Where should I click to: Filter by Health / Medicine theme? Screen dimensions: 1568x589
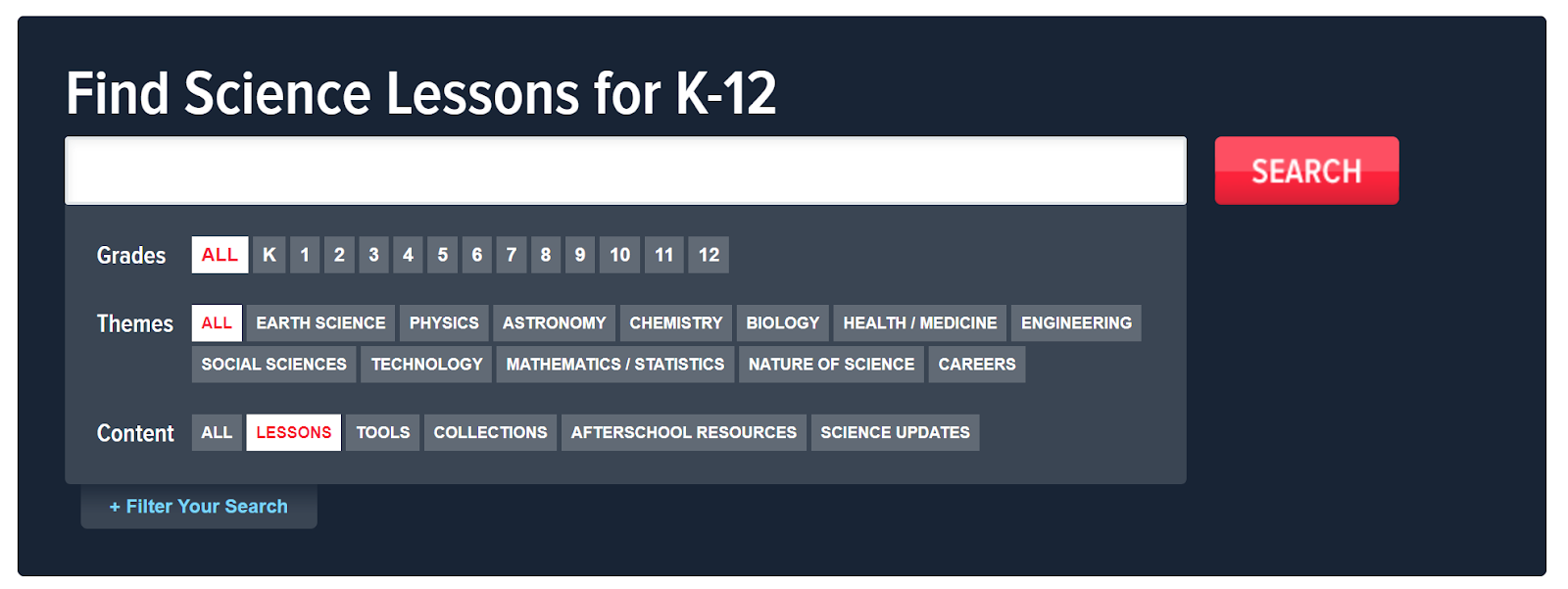point(919,323)
